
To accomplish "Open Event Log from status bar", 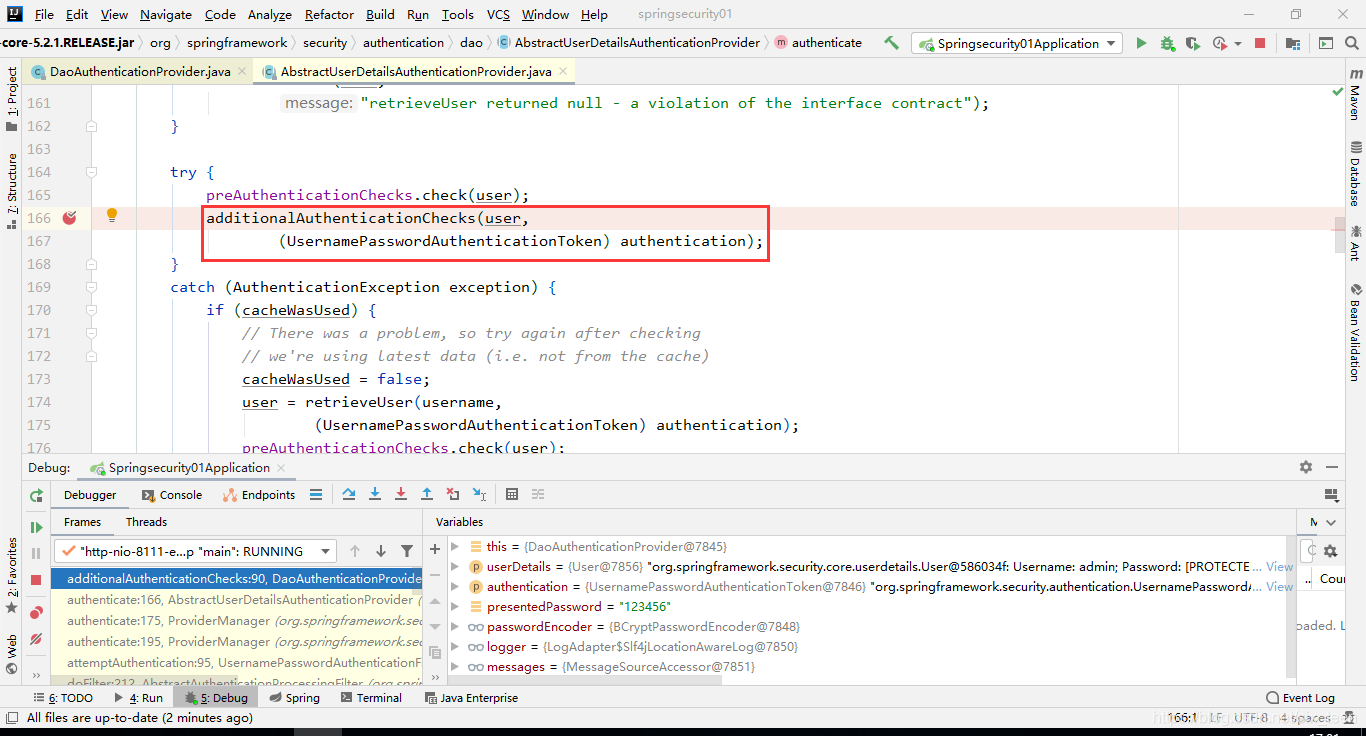I will coord(1300,698).
